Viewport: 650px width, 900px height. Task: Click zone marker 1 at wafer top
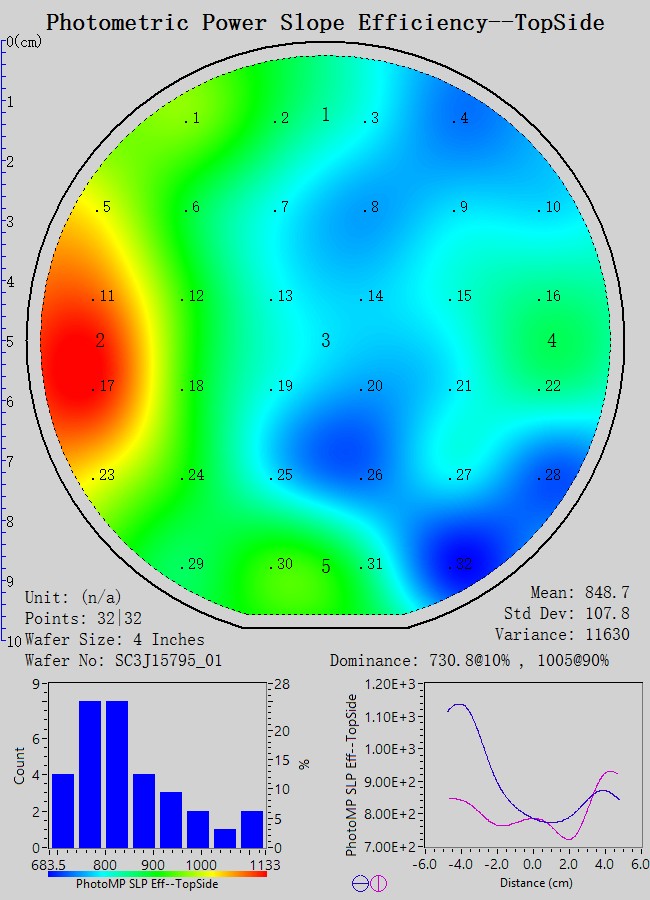325,115
